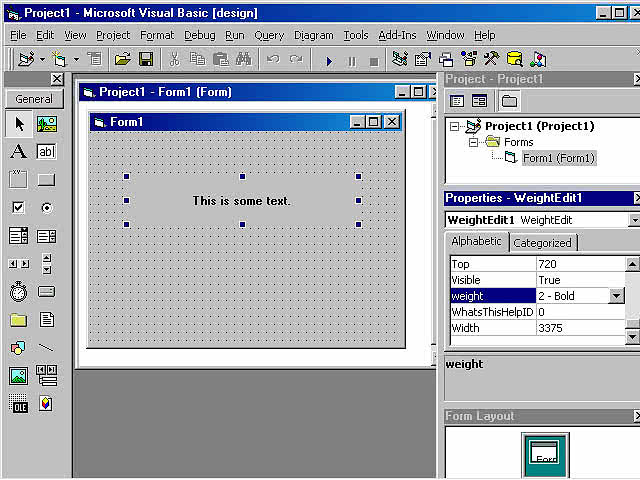Open Add Form dropdown arrow in toolbar
The image size is (640, 480).
tap(76, 60)
